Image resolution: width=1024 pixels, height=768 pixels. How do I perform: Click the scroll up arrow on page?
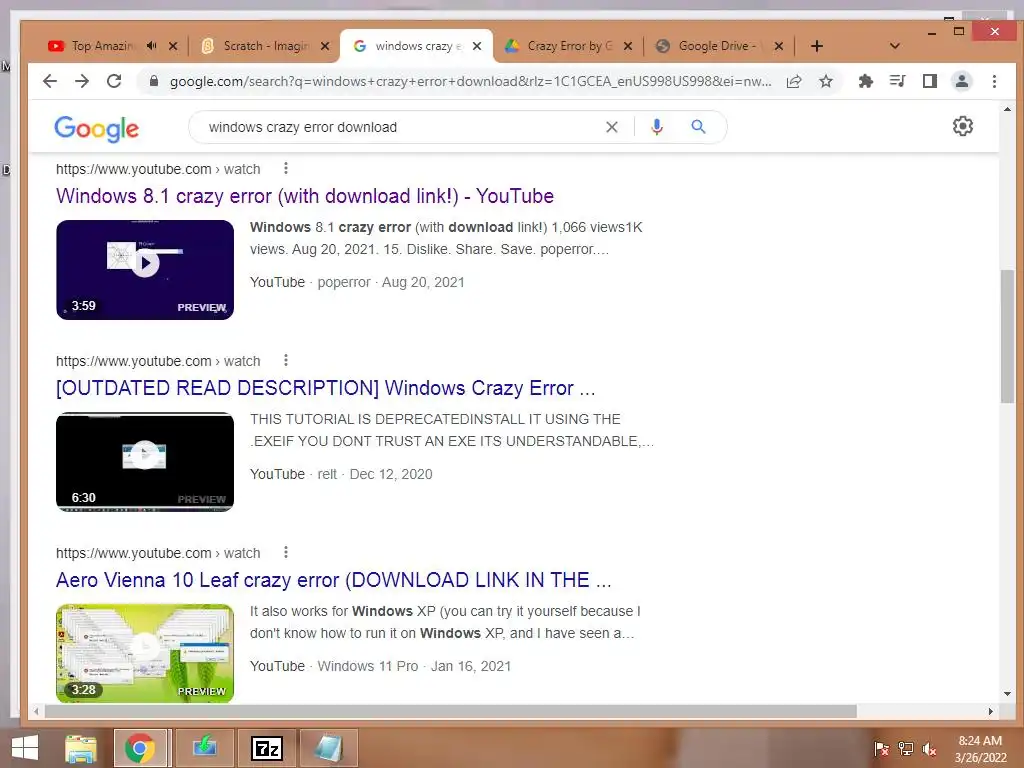(1007, 109)
